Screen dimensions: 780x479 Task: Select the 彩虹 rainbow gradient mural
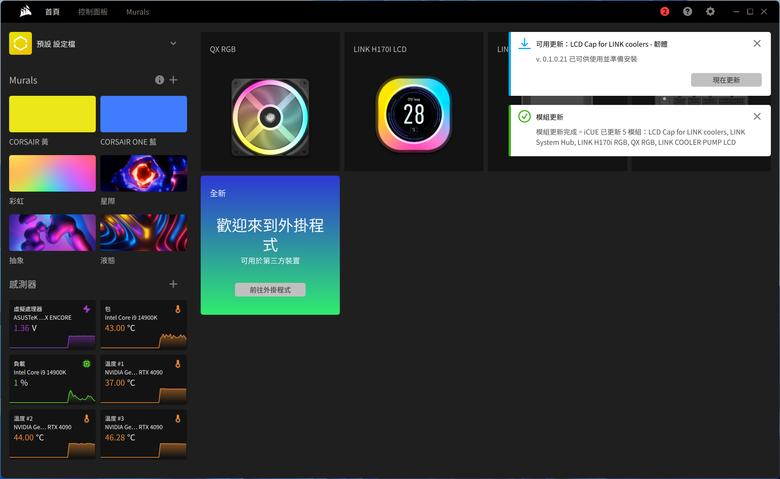pos(52,173)
